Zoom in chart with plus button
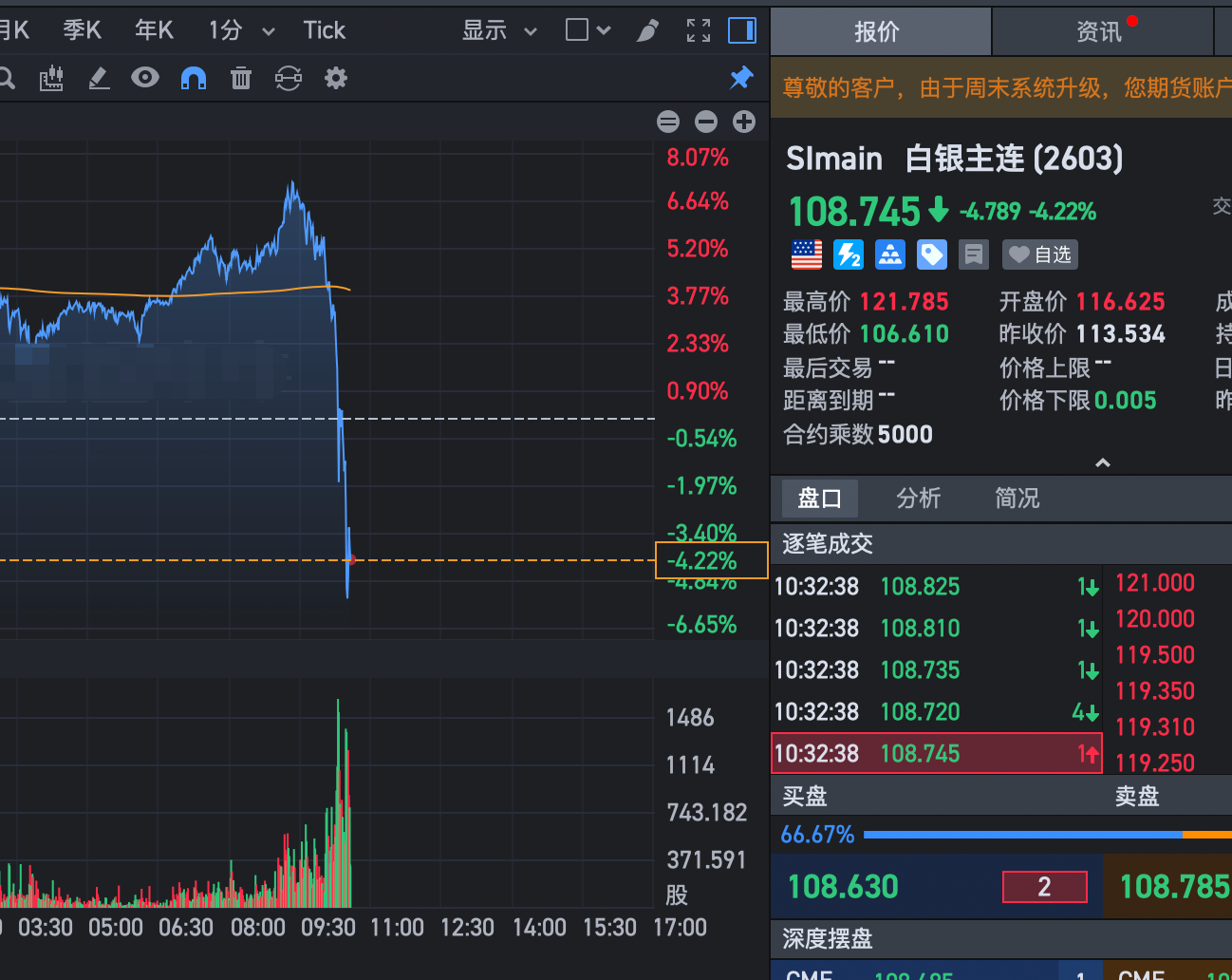Screen dimensions: 1232x980 click(744, 122)
